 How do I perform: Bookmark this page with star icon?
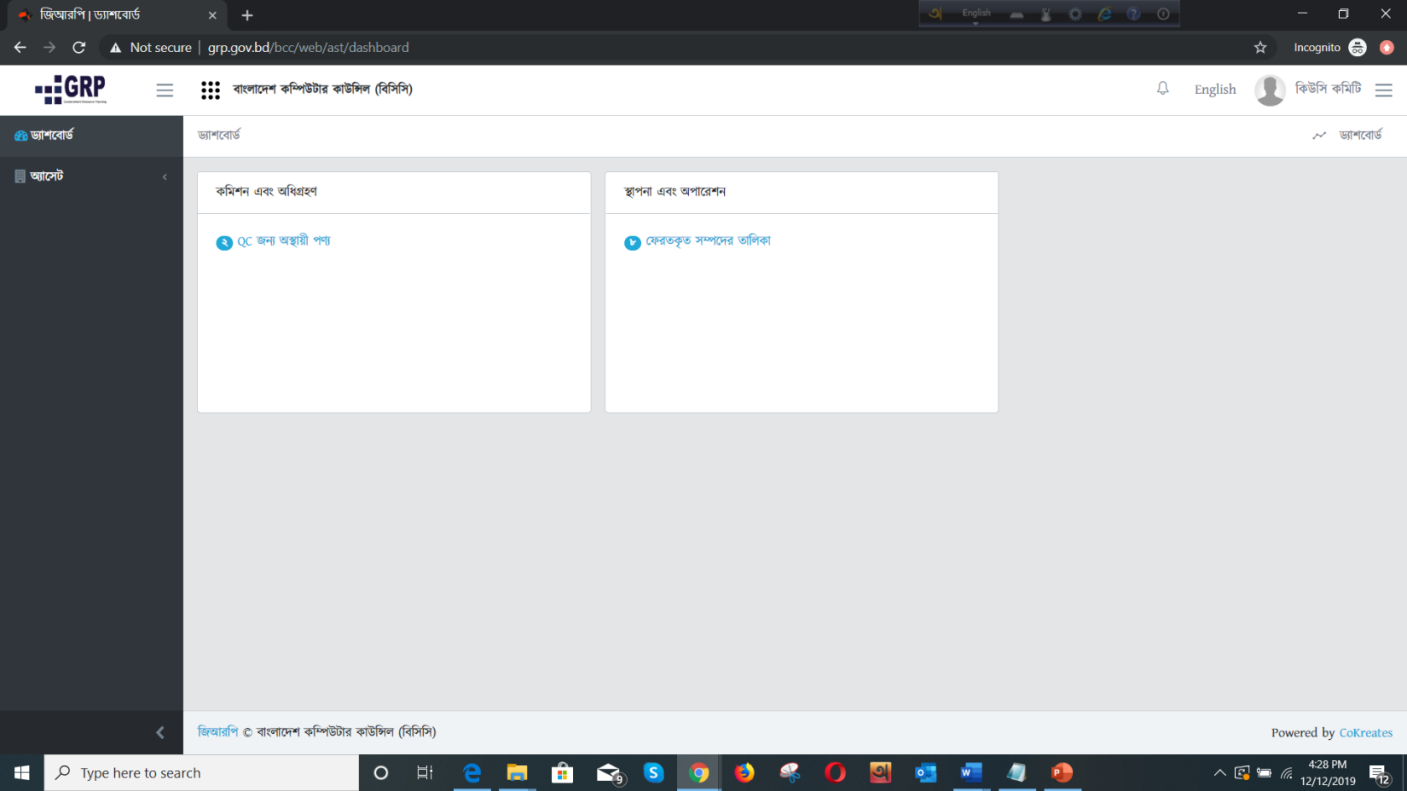click(x=1260, y=47)
